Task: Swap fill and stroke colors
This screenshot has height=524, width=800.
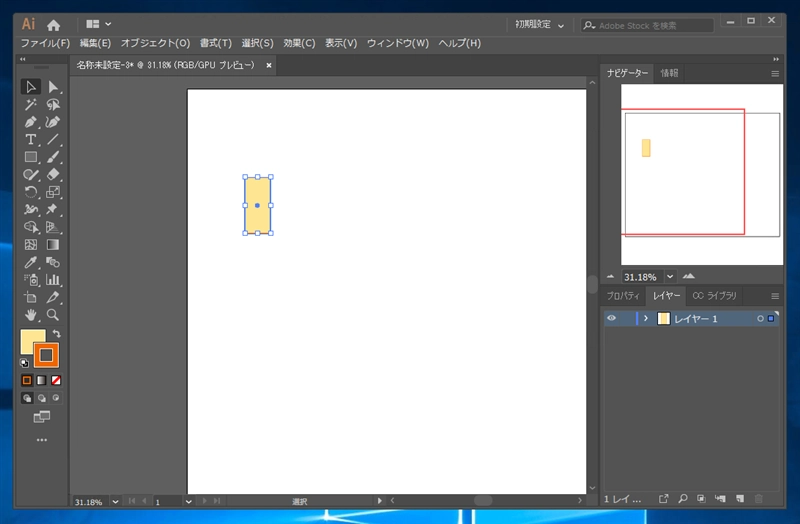Action: [x=57, y=334]
